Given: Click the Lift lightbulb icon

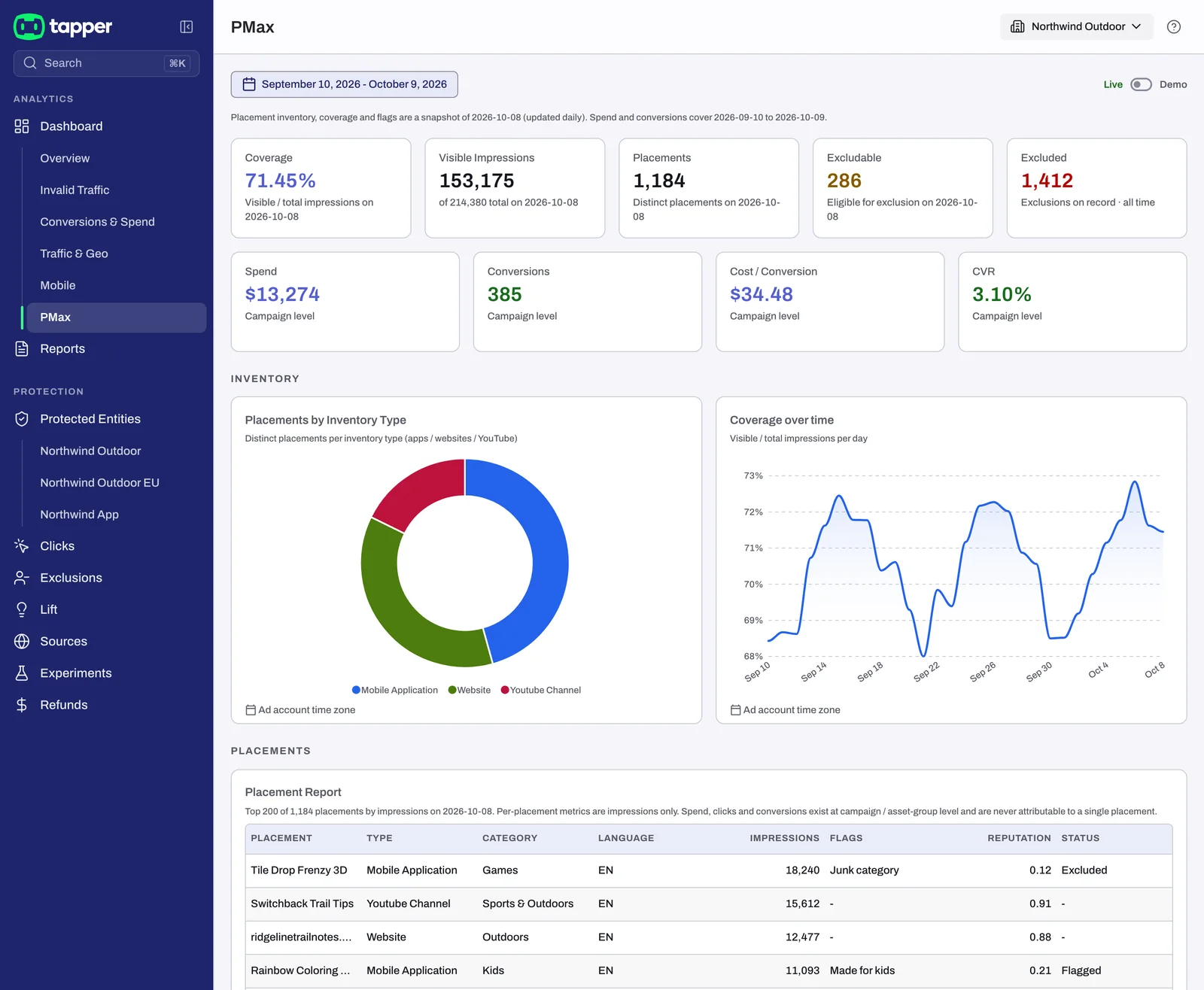Looking at the screenshot, I should point(22,609).
